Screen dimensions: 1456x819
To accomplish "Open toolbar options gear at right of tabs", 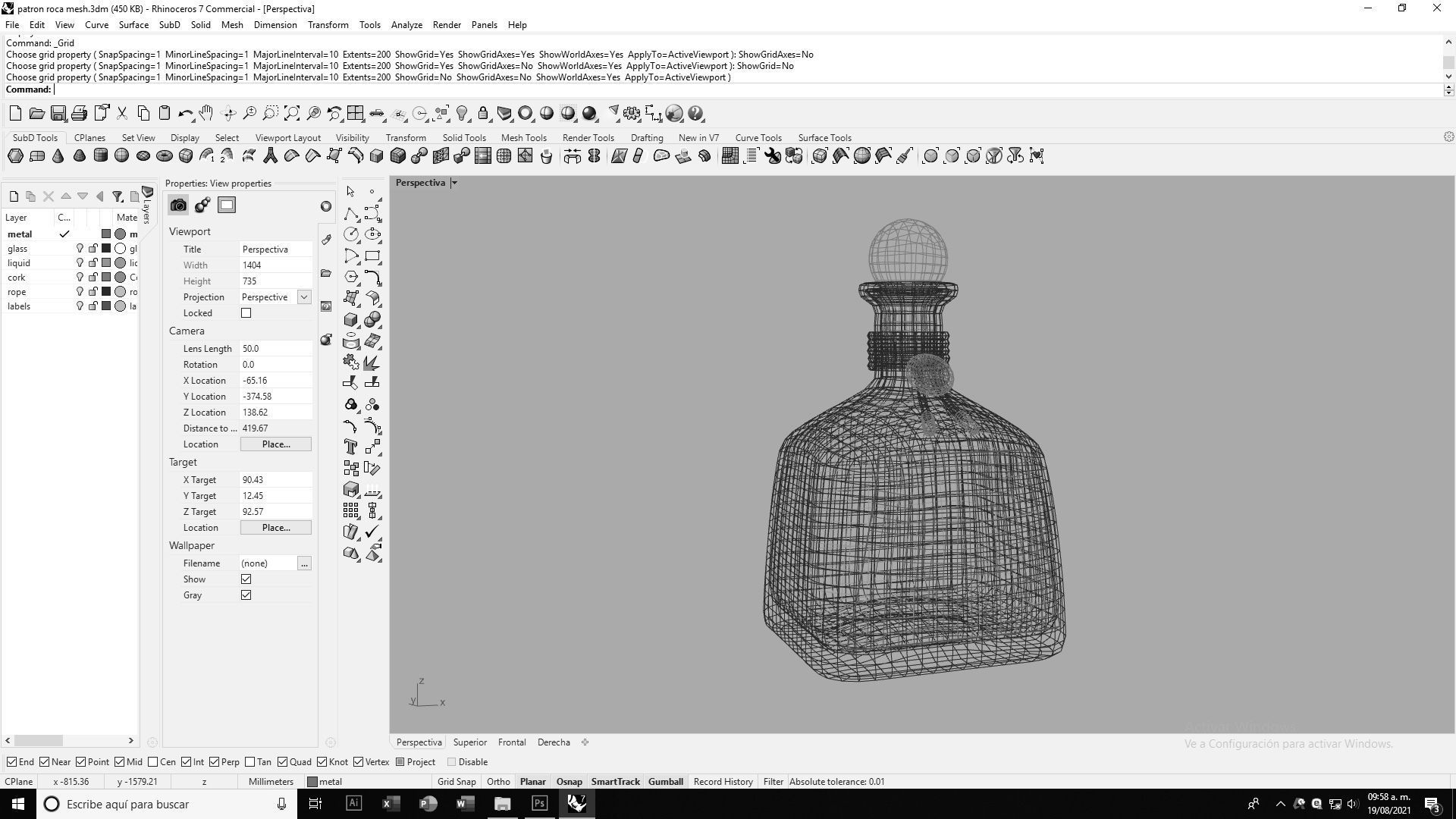I will pos(1448,137).
